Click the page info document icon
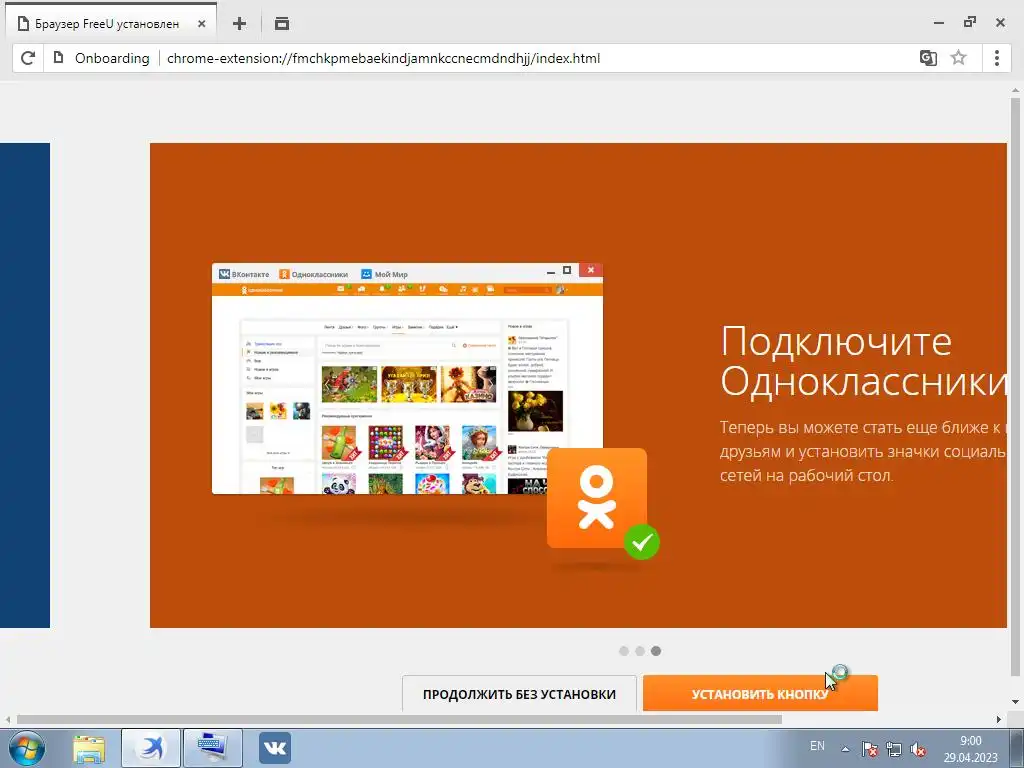This screenshot has height=768, width=1024. 58,57
